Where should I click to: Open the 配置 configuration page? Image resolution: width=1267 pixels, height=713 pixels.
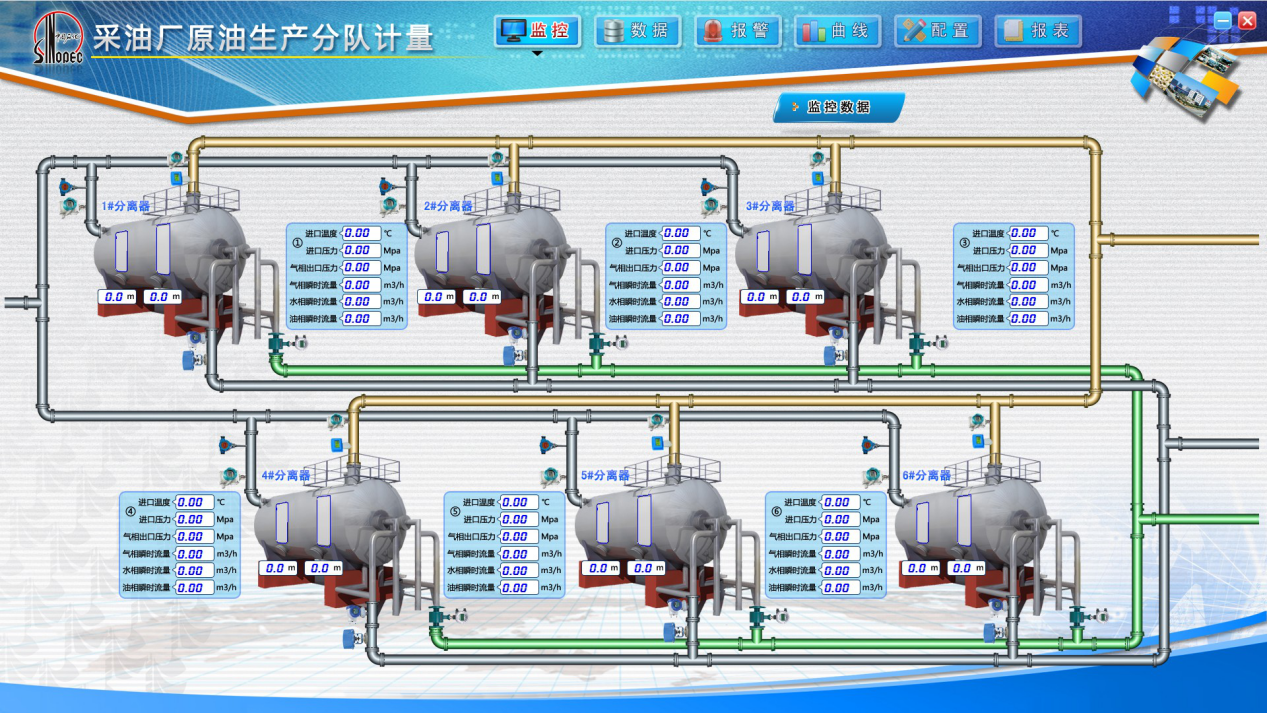937,31
